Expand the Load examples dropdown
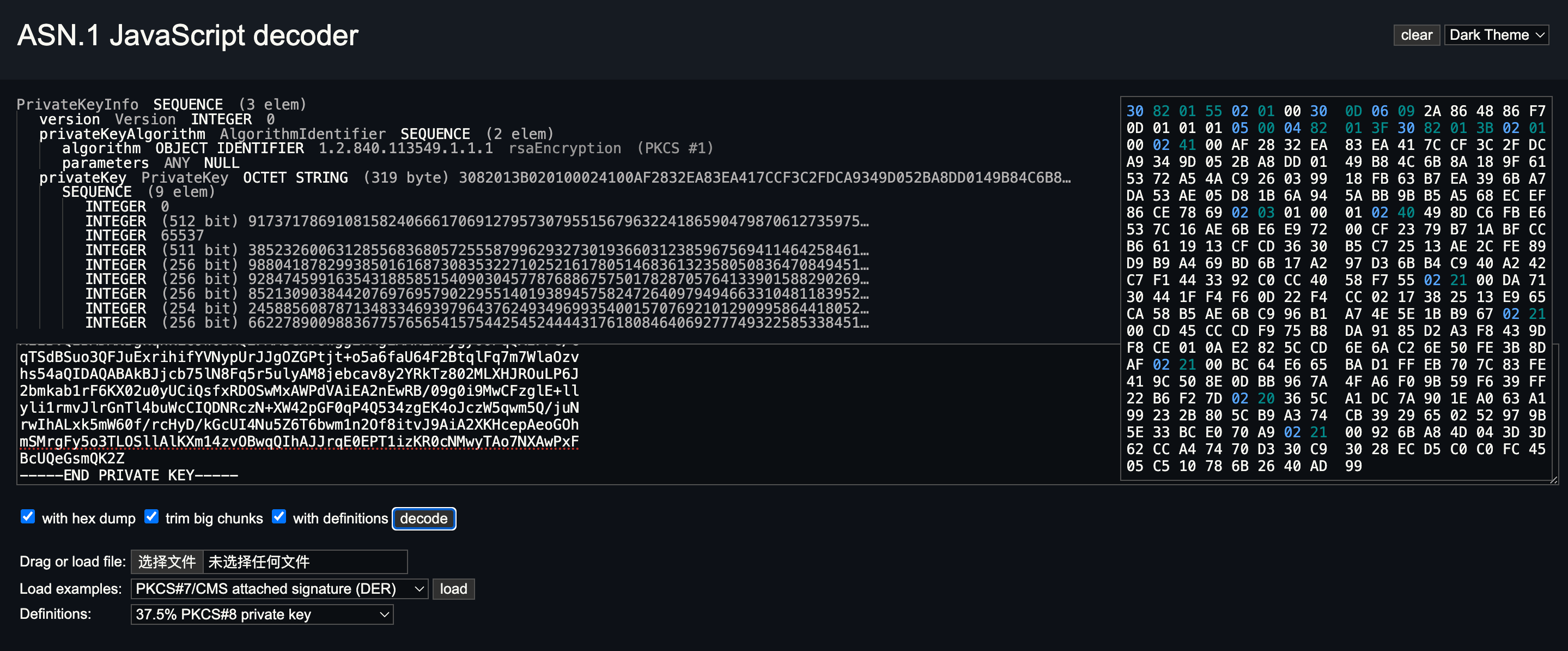The image size is (1568, 651). coord(279,588)
